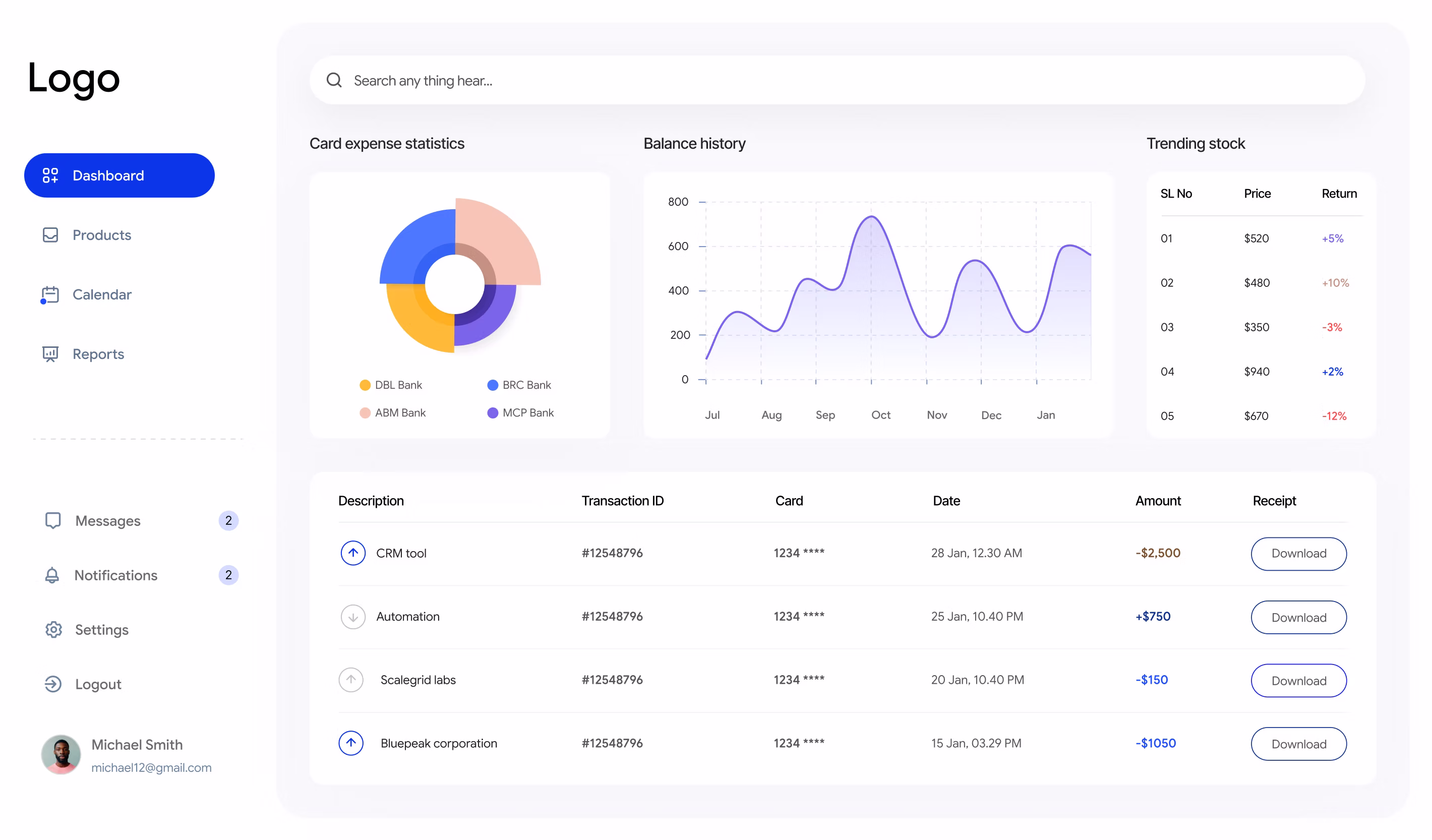This screenshot has width=1432, height=840.
Task: Click the Description column header
Action: (x=371, y=501)
